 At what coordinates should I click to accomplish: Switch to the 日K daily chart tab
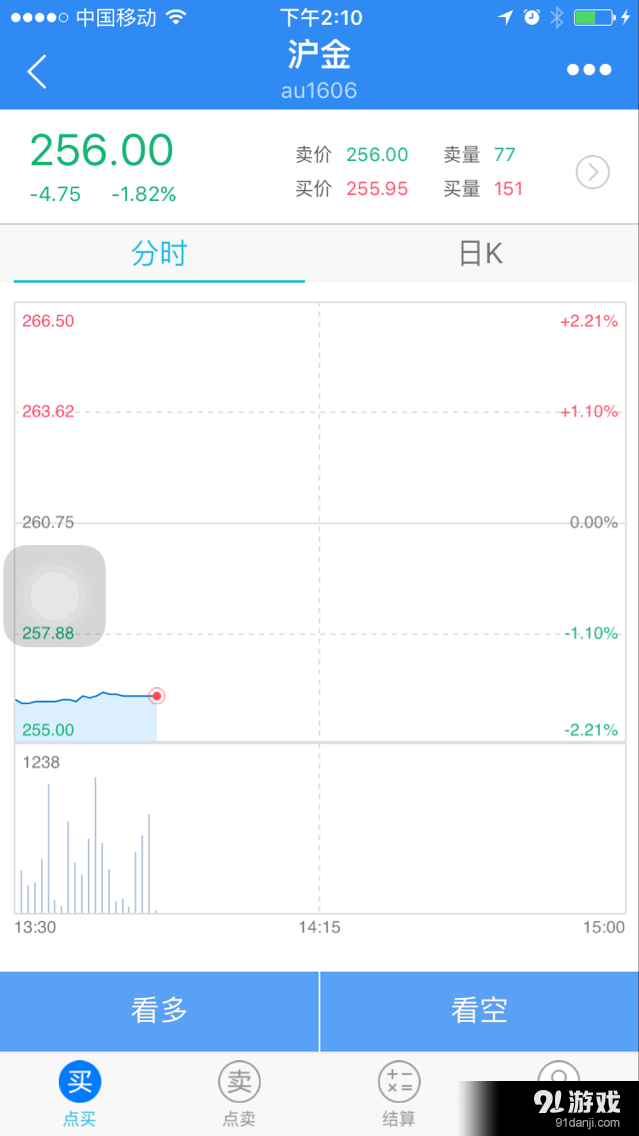click(x=479, y=253)
